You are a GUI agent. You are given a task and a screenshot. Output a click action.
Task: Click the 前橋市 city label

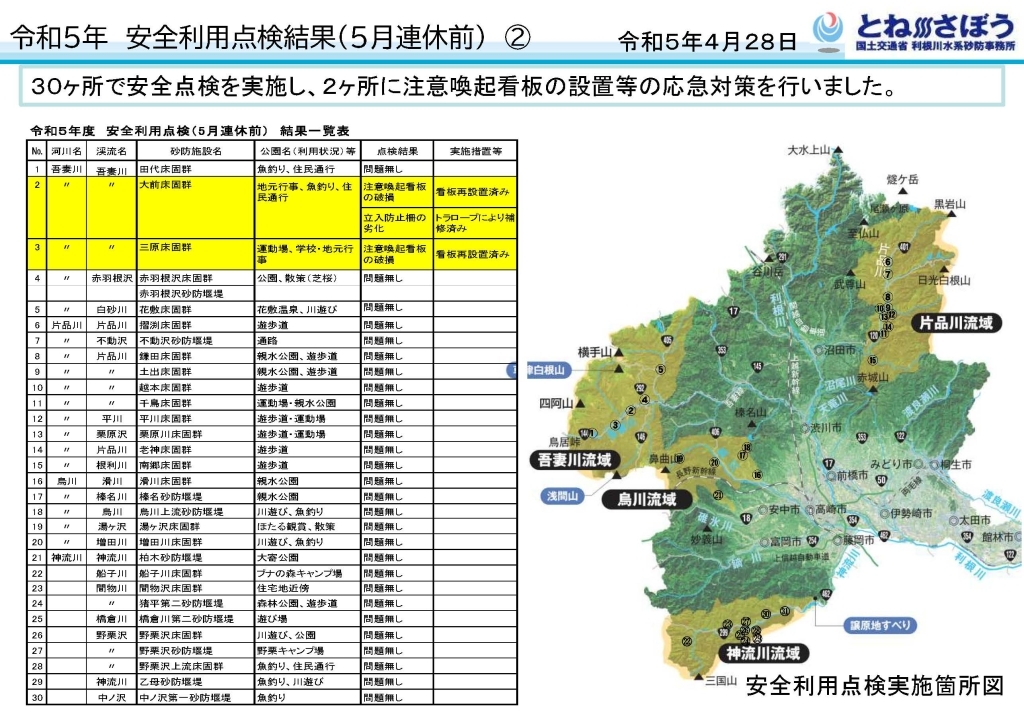click(x=852, y=475)
